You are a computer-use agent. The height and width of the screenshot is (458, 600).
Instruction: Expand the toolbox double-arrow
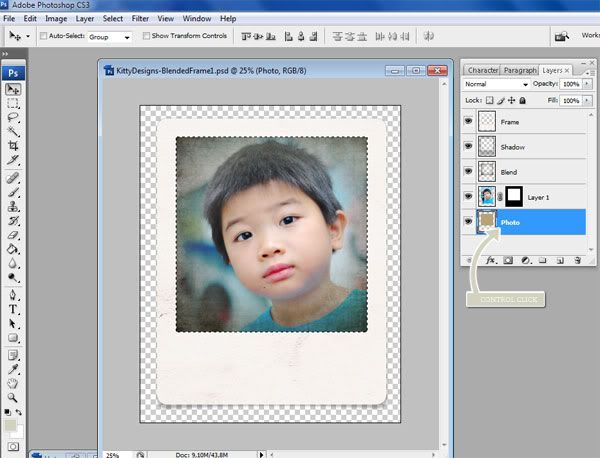coord(5,54)
